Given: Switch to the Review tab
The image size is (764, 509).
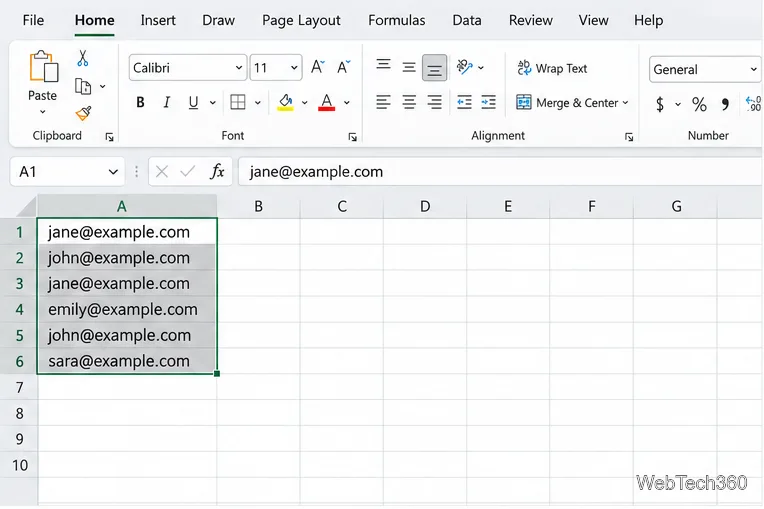Looking at the screenshot, I should (x=531, y=20).
